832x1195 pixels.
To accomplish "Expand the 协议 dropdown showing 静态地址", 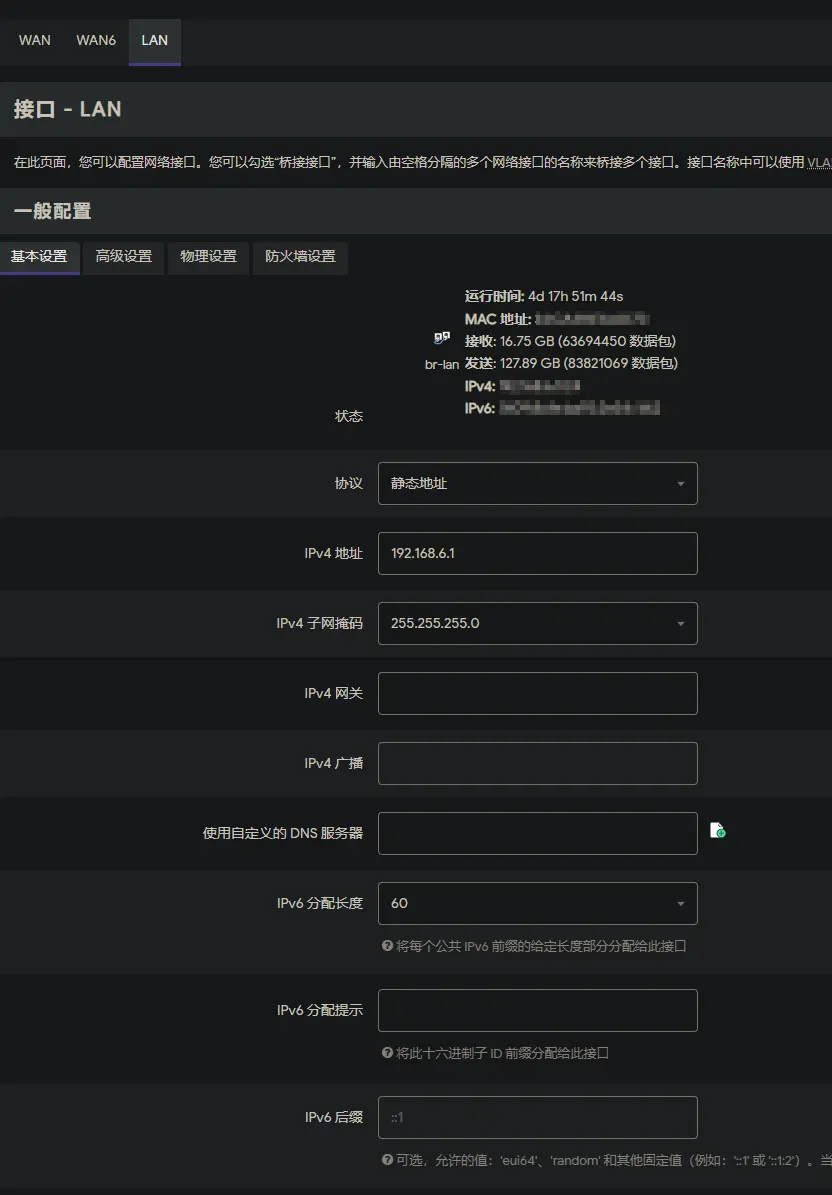I will point(537,483).
